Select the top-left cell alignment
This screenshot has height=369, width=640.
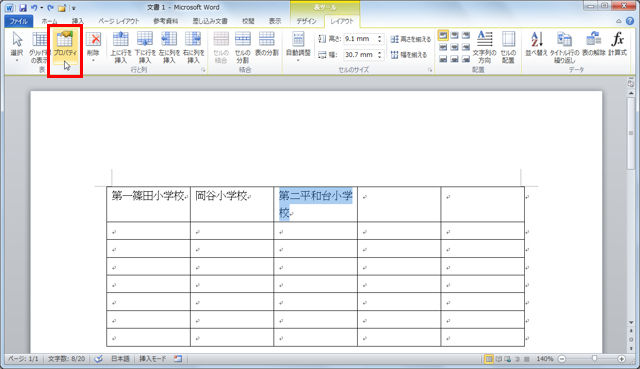[443, 36]
